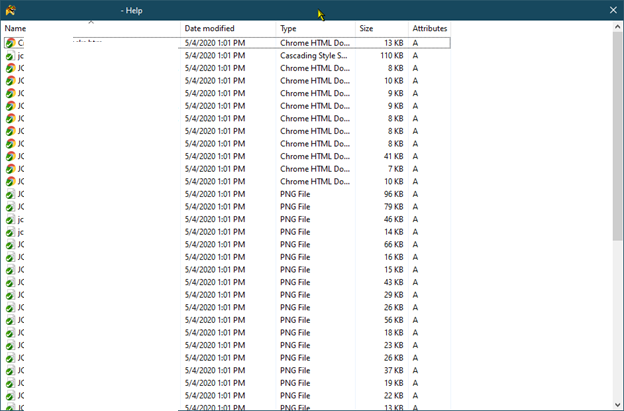Click the application icon in the title bar
The width and height of the screenshot is (624, 411).
click(11, 10)
